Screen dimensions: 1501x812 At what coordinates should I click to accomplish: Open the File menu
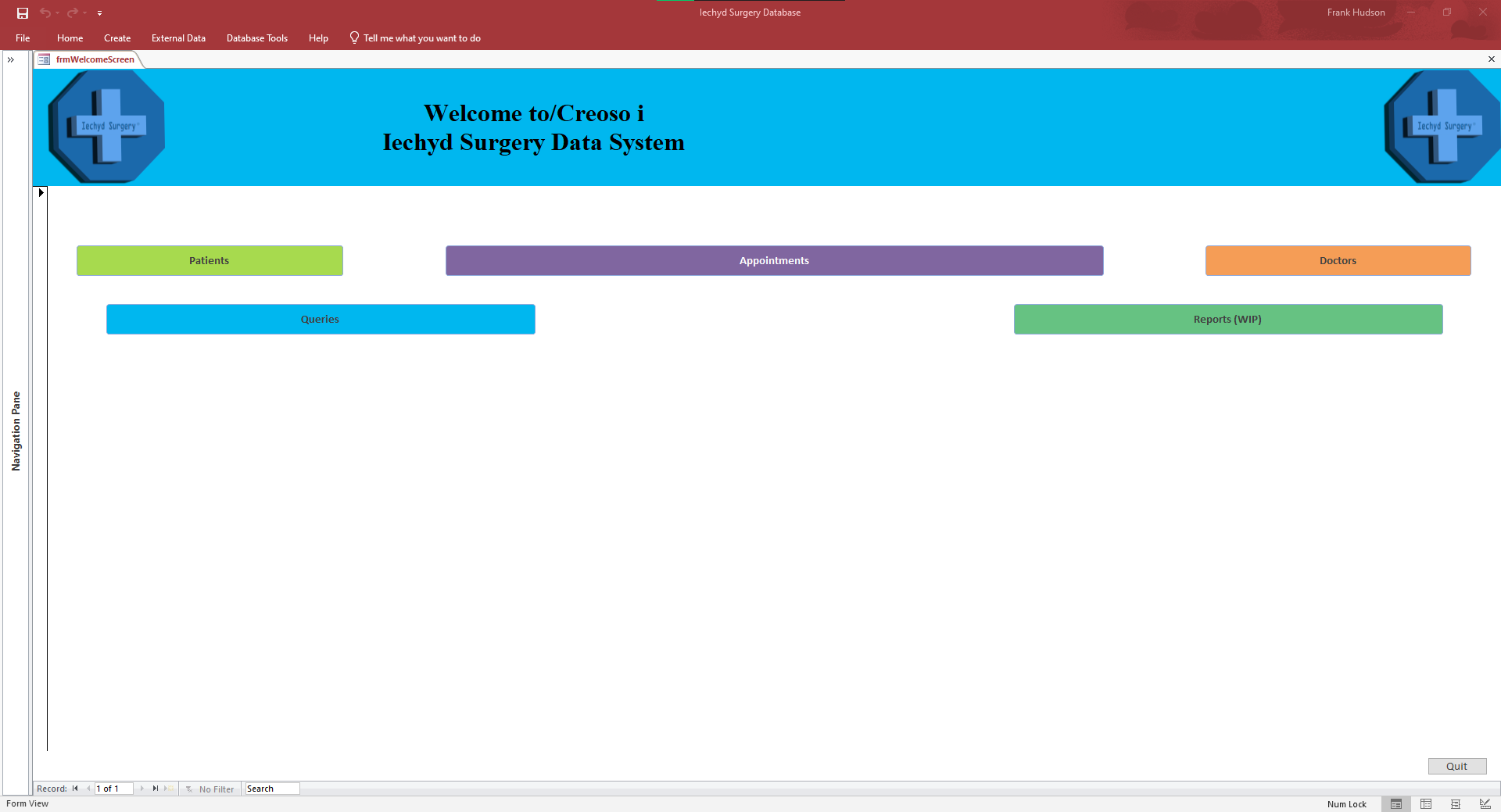[23, 38]
